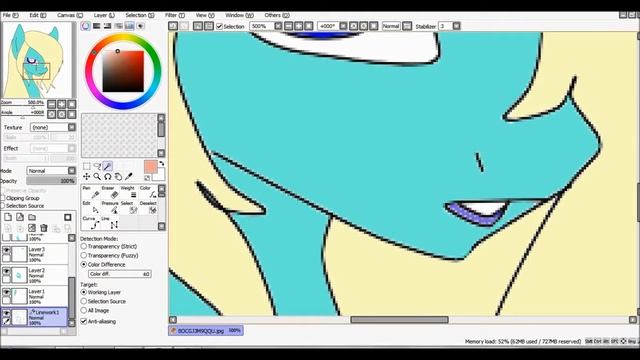Image resolution: width=640 pixels, height=360 pixels.
Task: Show the HSV slider panel icon
Action: tap(107, 26)
